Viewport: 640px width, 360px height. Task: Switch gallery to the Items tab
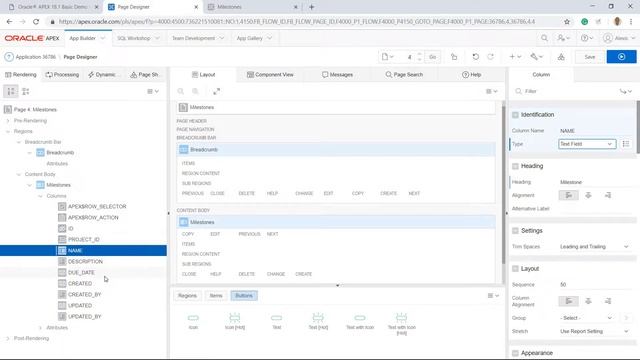216,296
